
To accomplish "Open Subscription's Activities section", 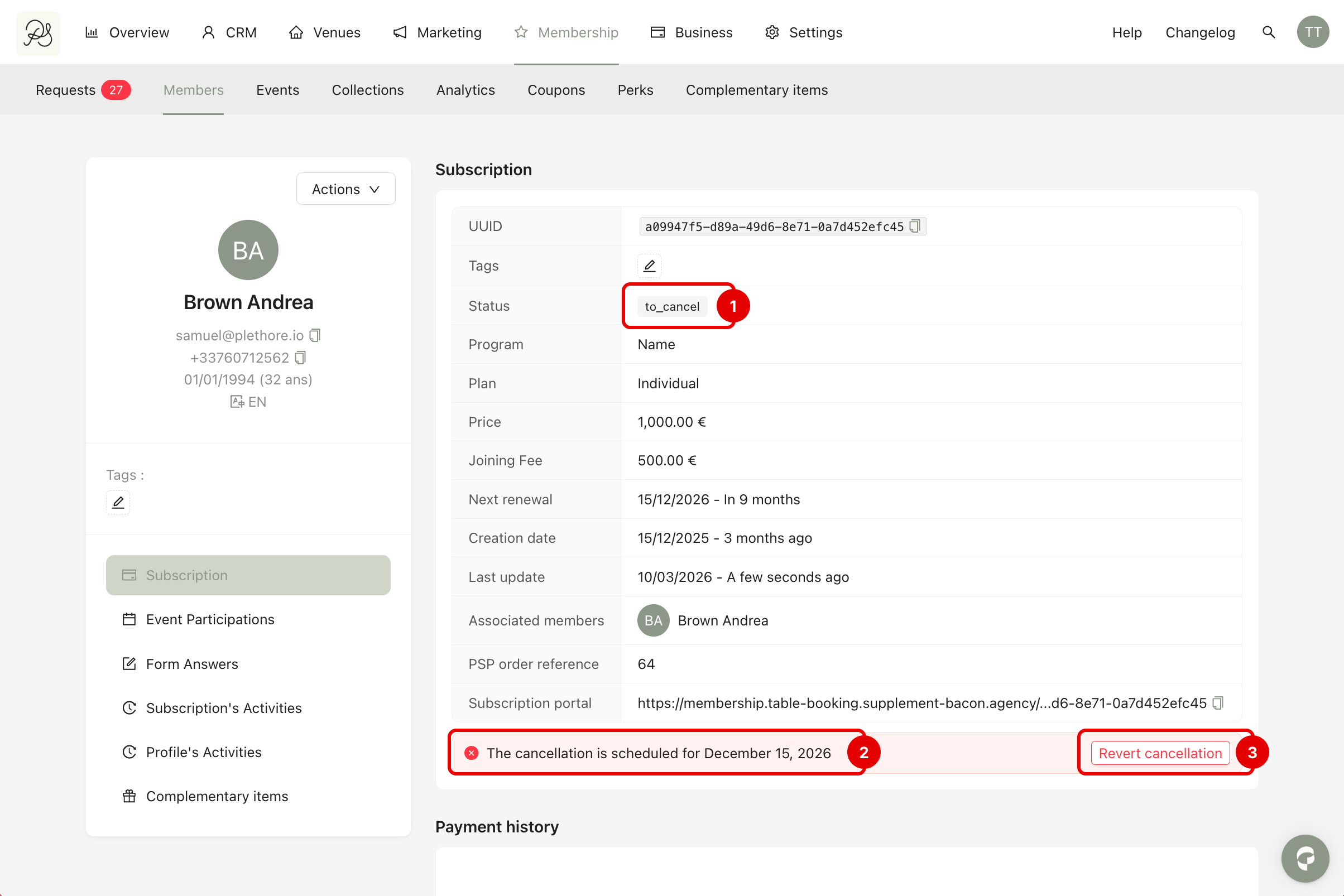I will click(x=223, y=708).
